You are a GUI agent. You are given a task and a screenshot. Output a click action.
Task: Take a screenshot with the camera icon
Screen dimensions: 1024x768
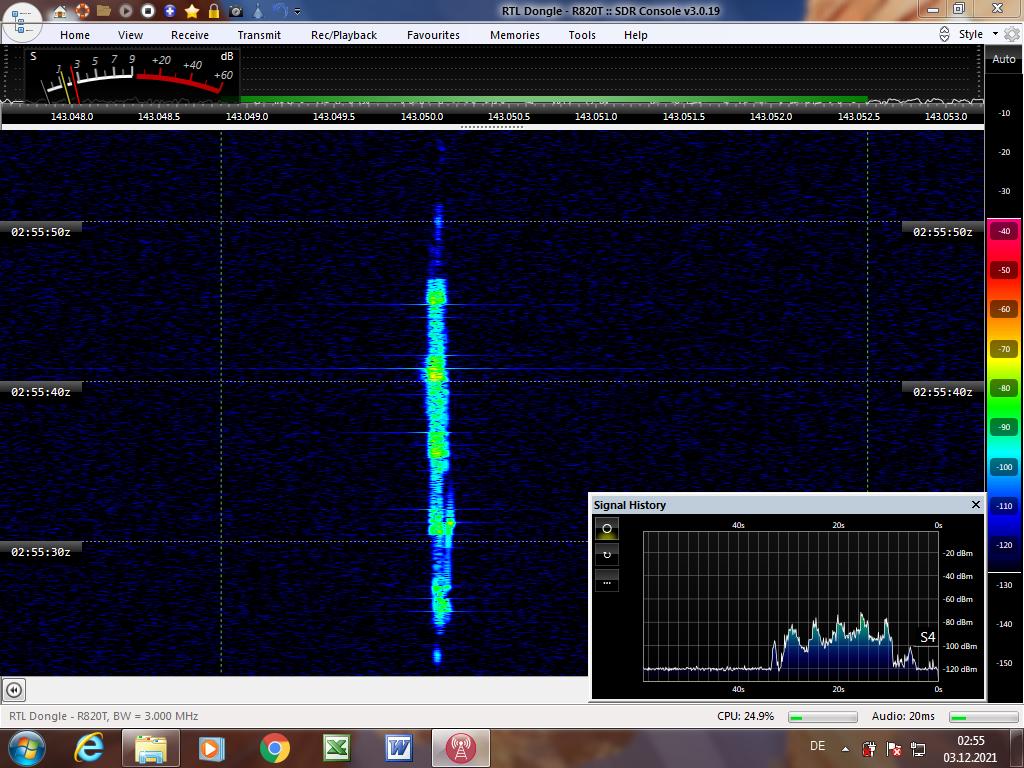(236, 11)
